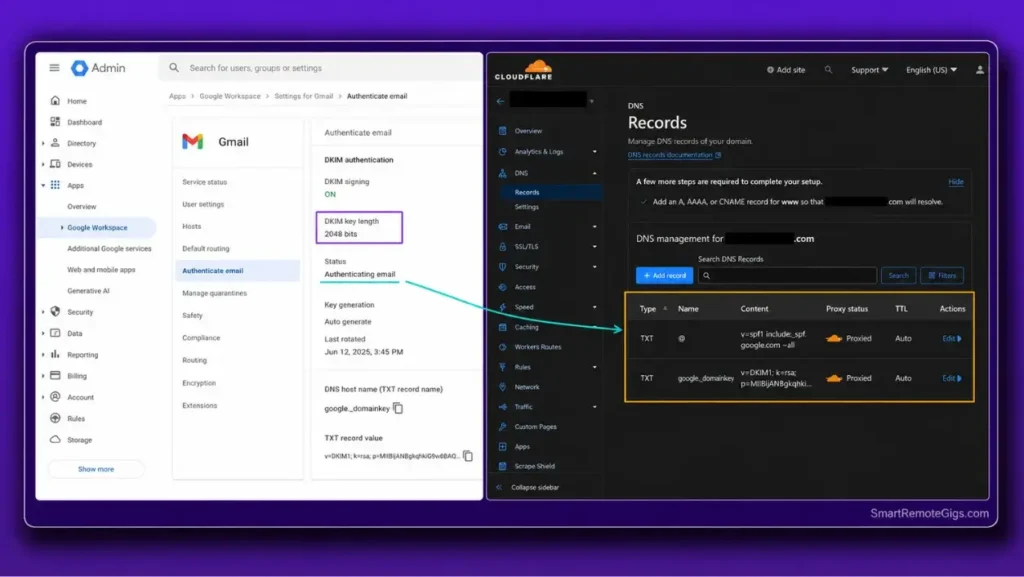Screen dimensions: 1024x577
Task: Click the Google Admin logo
Action: coord(98,68)
